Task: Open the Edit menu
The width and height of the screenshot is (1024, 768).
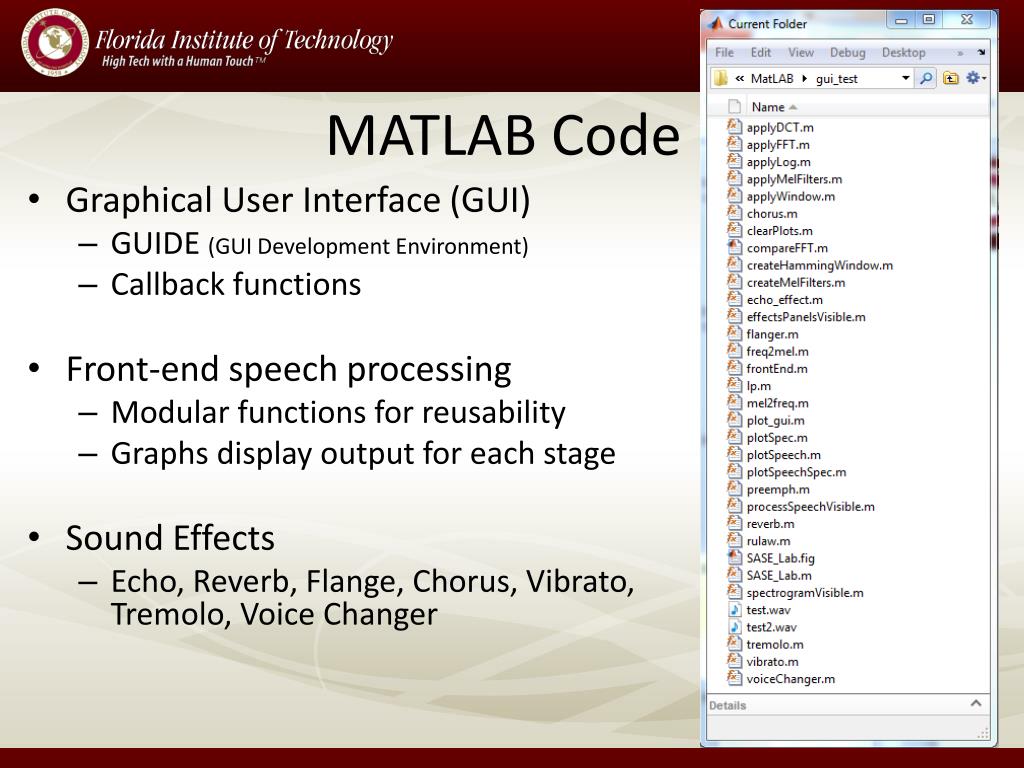Action: 761,52
